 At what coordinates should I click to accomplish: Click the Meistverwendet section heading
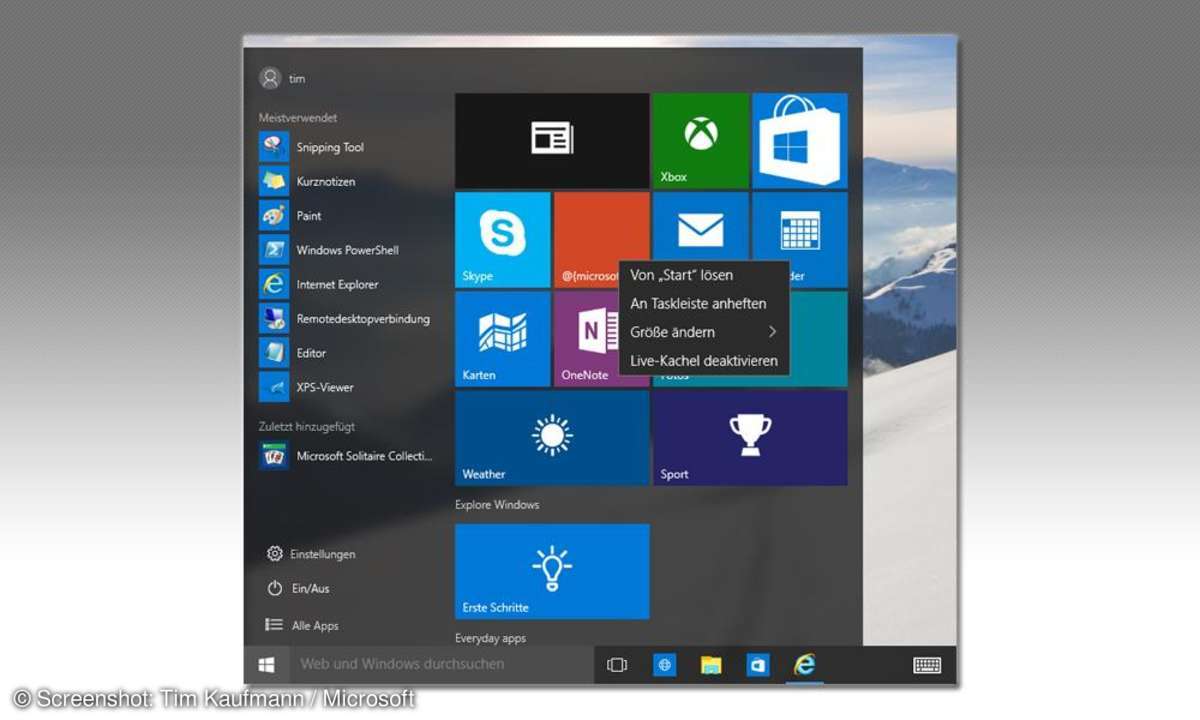click(x=298, y=118)
